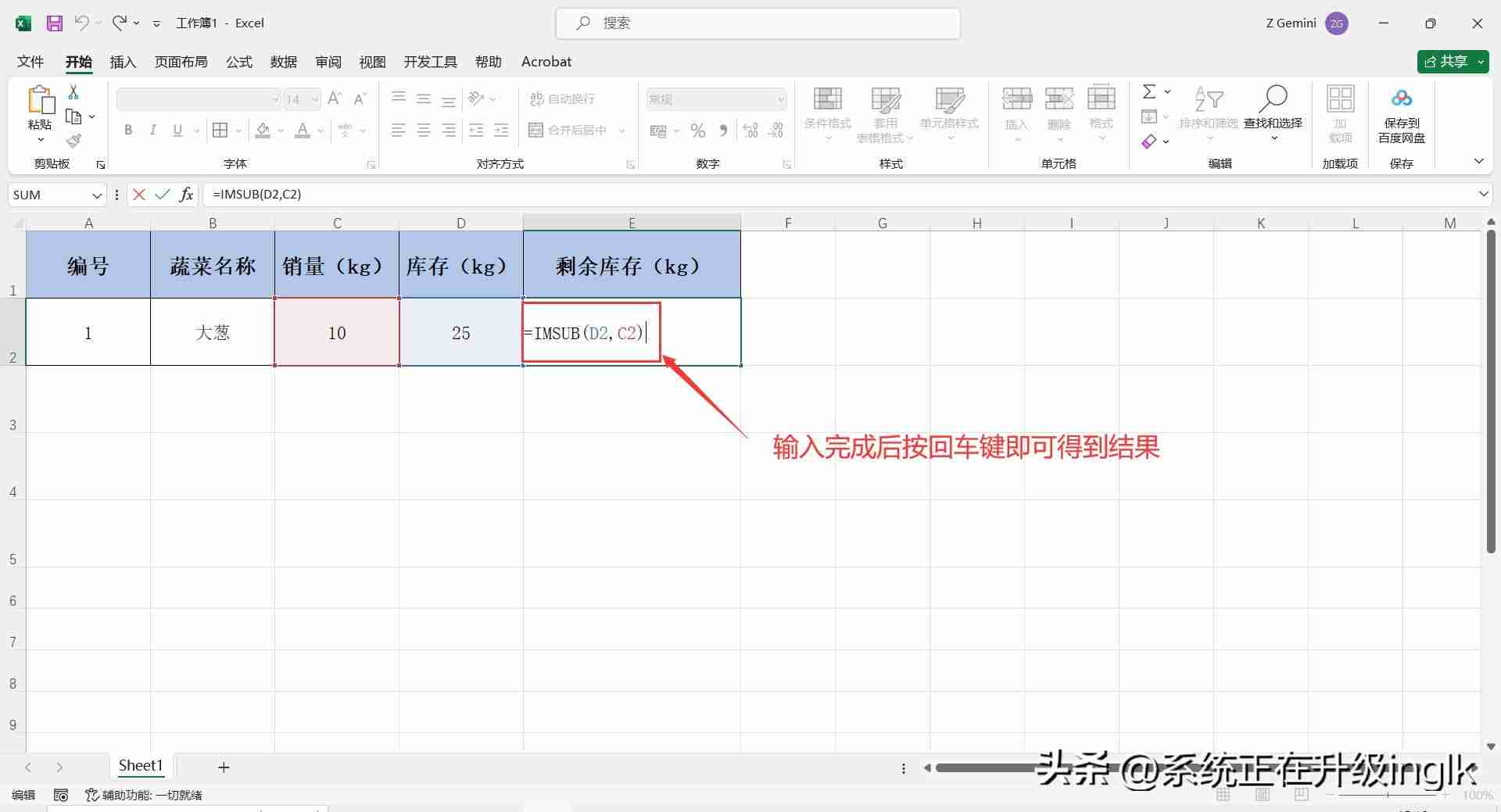Open the 套用表格格式 table styles menu

885,114
